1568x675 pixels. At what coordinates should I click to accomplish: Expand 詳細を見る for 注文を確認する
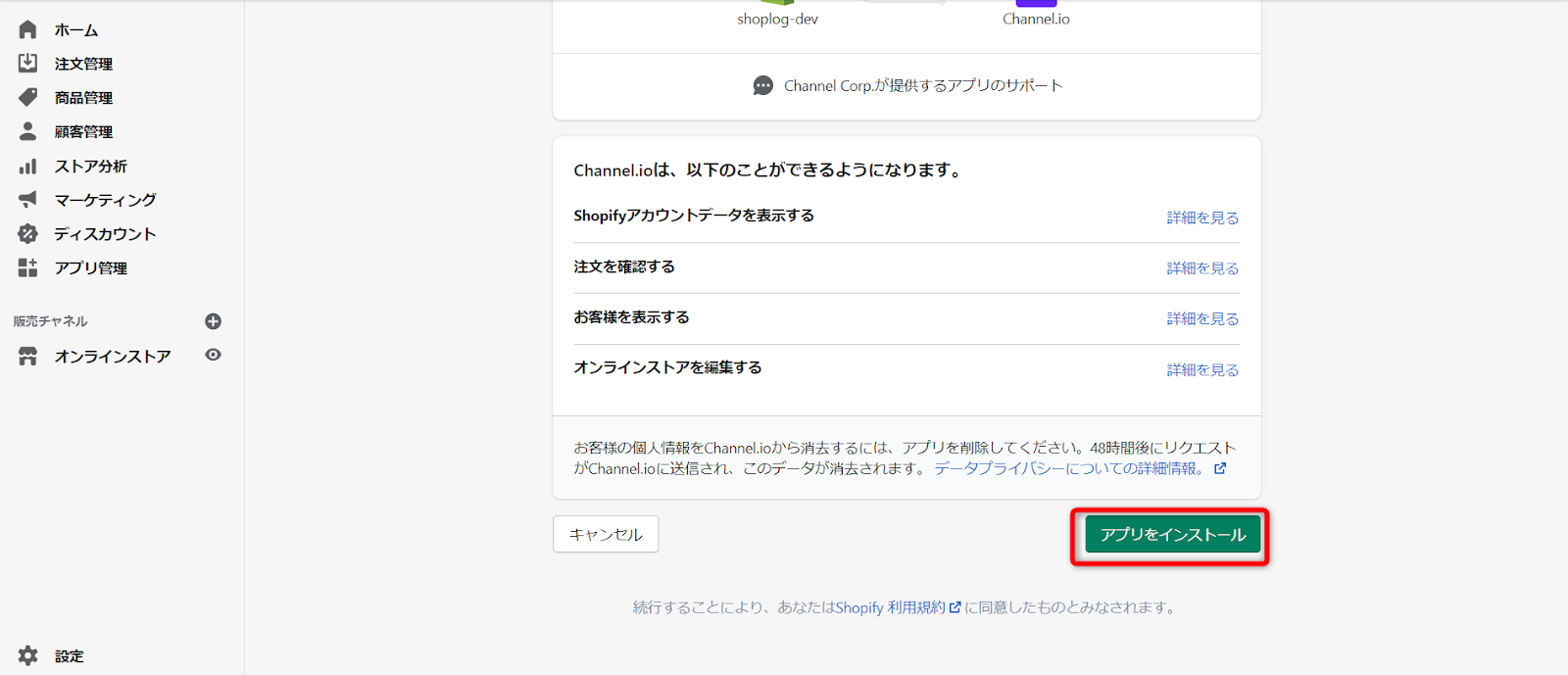[x=1202, y=267]
